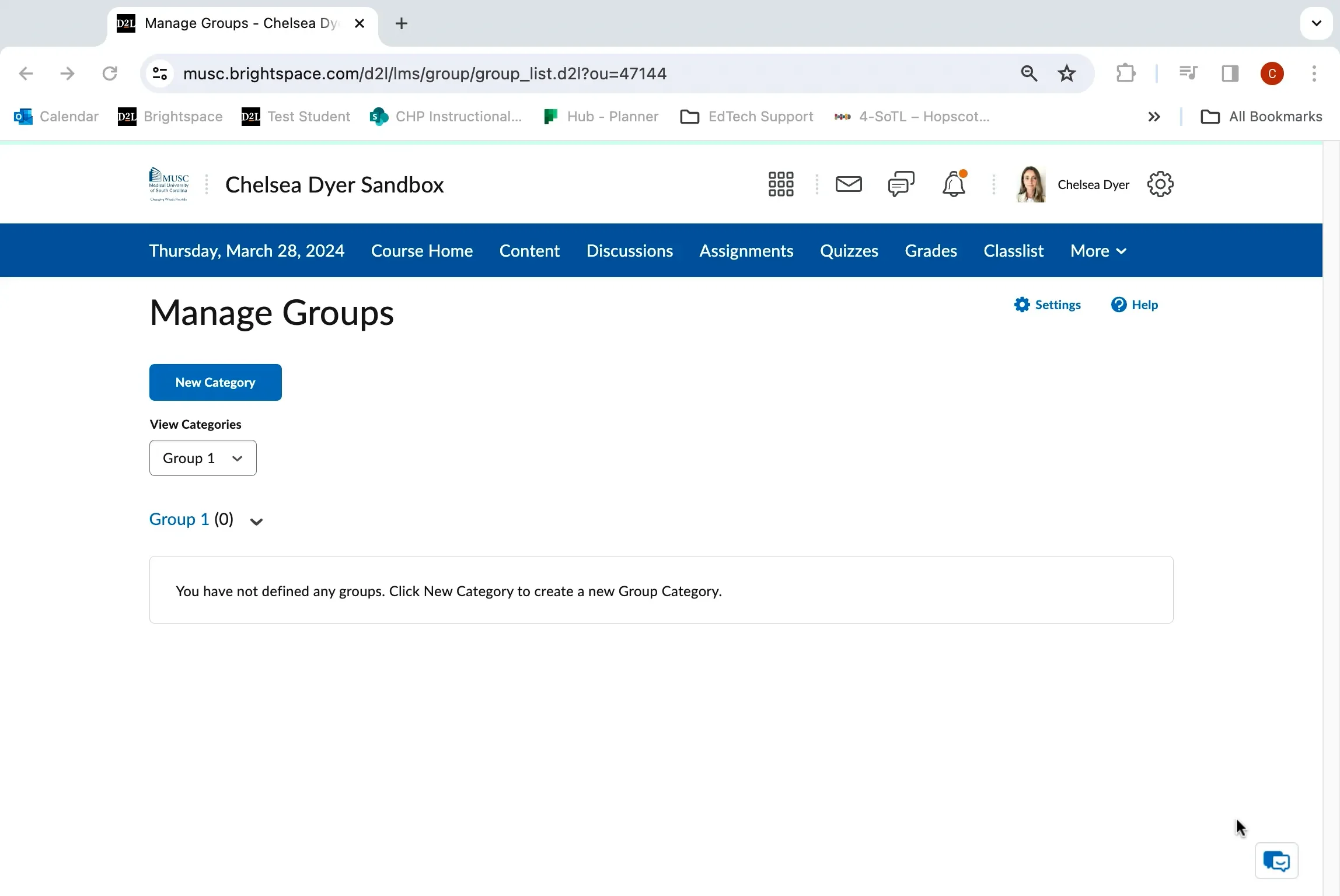Open subscription alerts chat bubble icon
Screen dimensions: 1340x896
point(902,184)
